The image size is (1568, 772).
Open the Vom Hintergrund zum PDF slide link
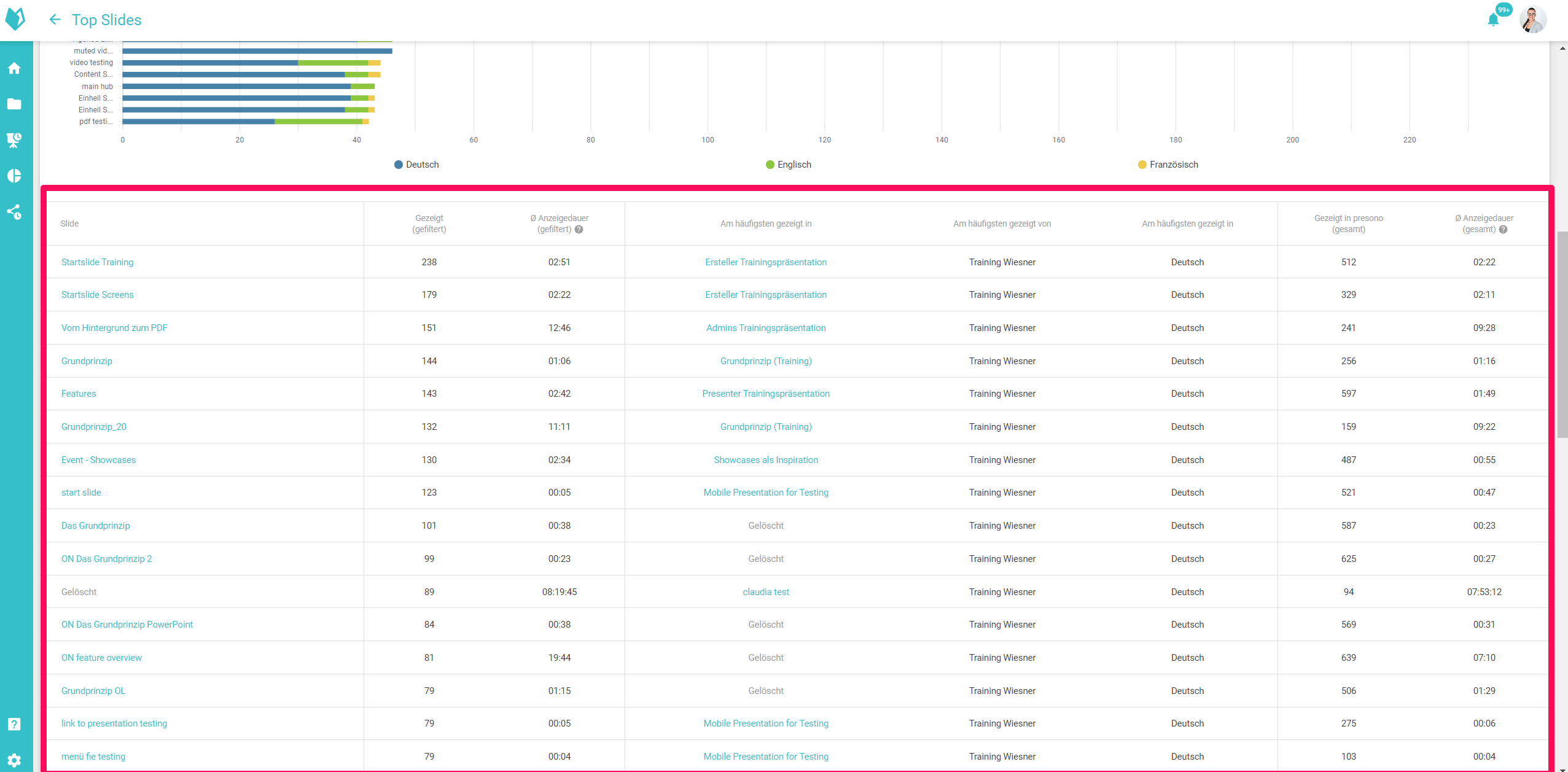(x=114, y=328)
